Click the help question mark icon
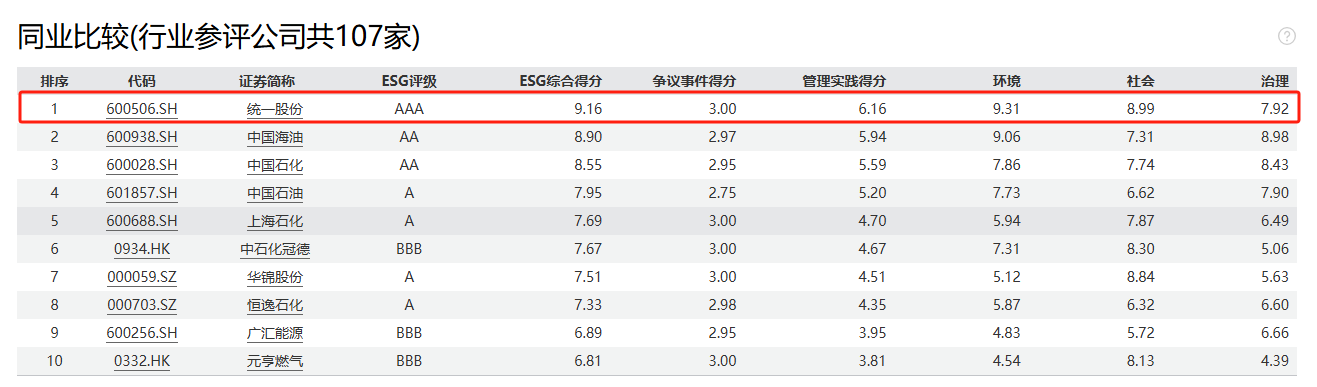The image size is (1317, 387). 1287,36
